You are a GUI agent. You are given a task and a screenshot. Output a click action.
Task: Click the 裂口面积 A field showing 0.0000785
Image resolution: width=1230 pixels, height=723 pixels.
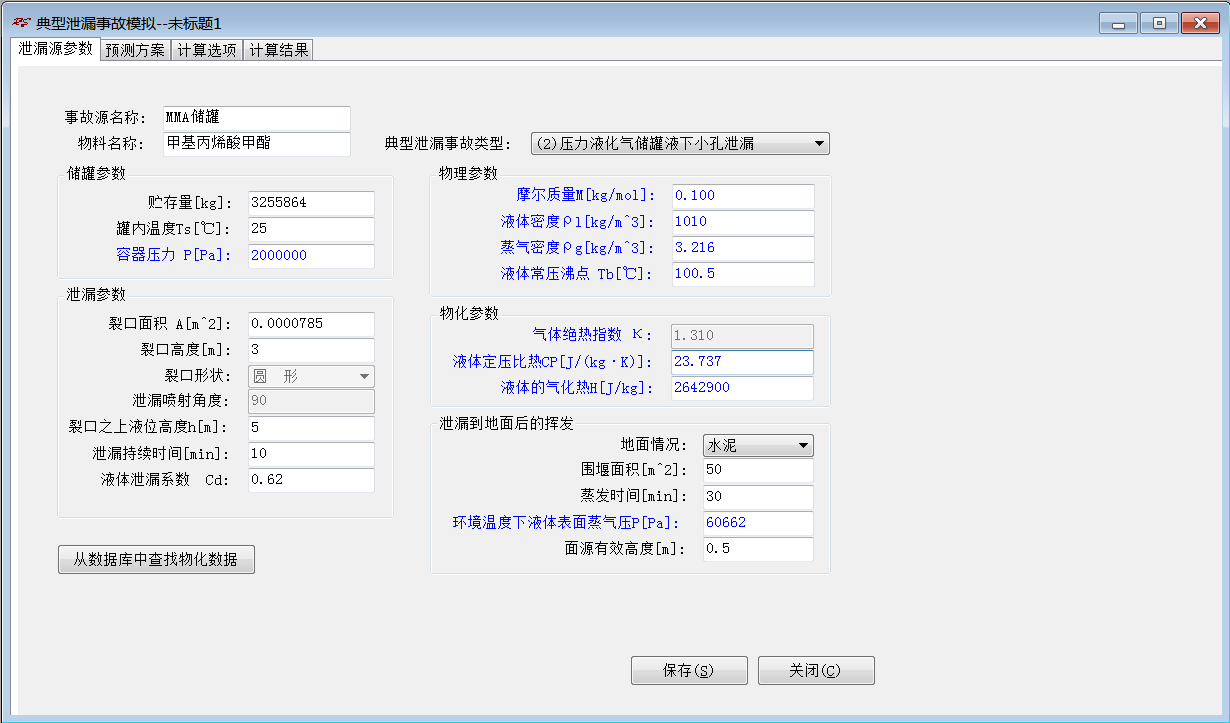pyautogui.click(x=311, y=325)
